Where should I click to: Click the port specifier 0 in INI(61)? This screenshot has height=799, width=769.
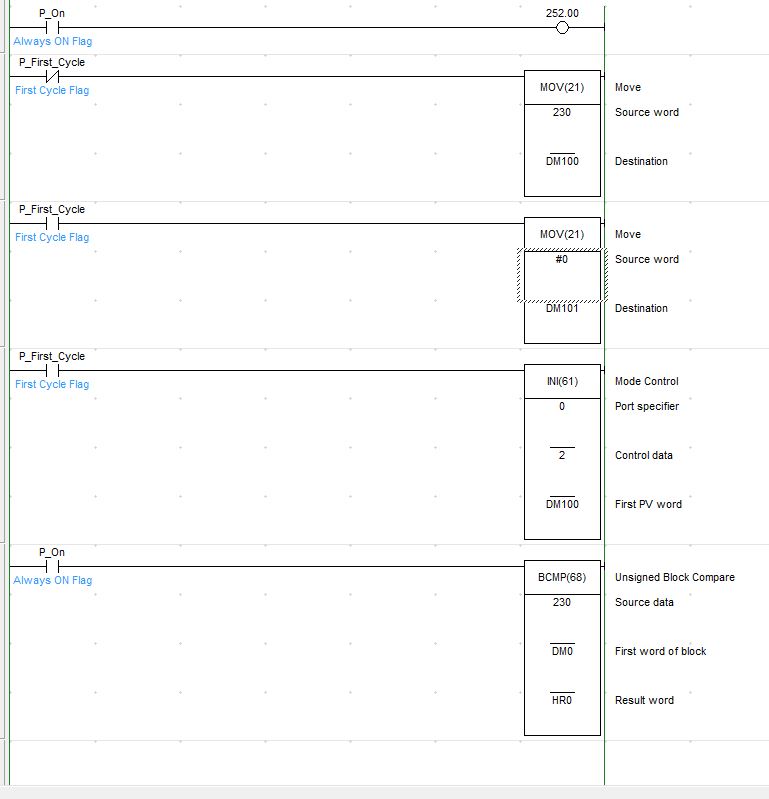[x=562, y=406]
